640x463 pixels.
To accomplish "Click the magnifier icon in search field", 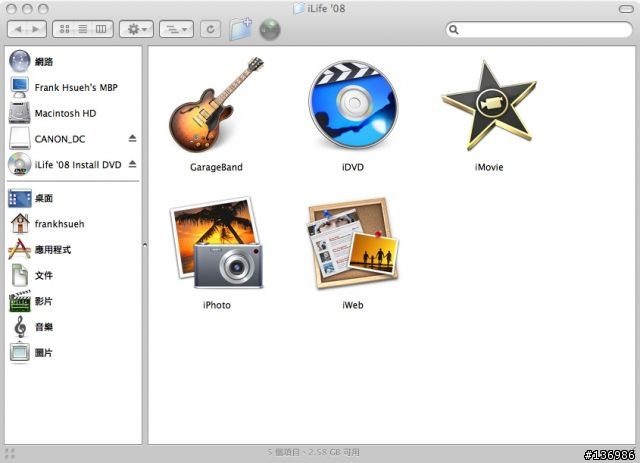I will (x=453, y=29).
